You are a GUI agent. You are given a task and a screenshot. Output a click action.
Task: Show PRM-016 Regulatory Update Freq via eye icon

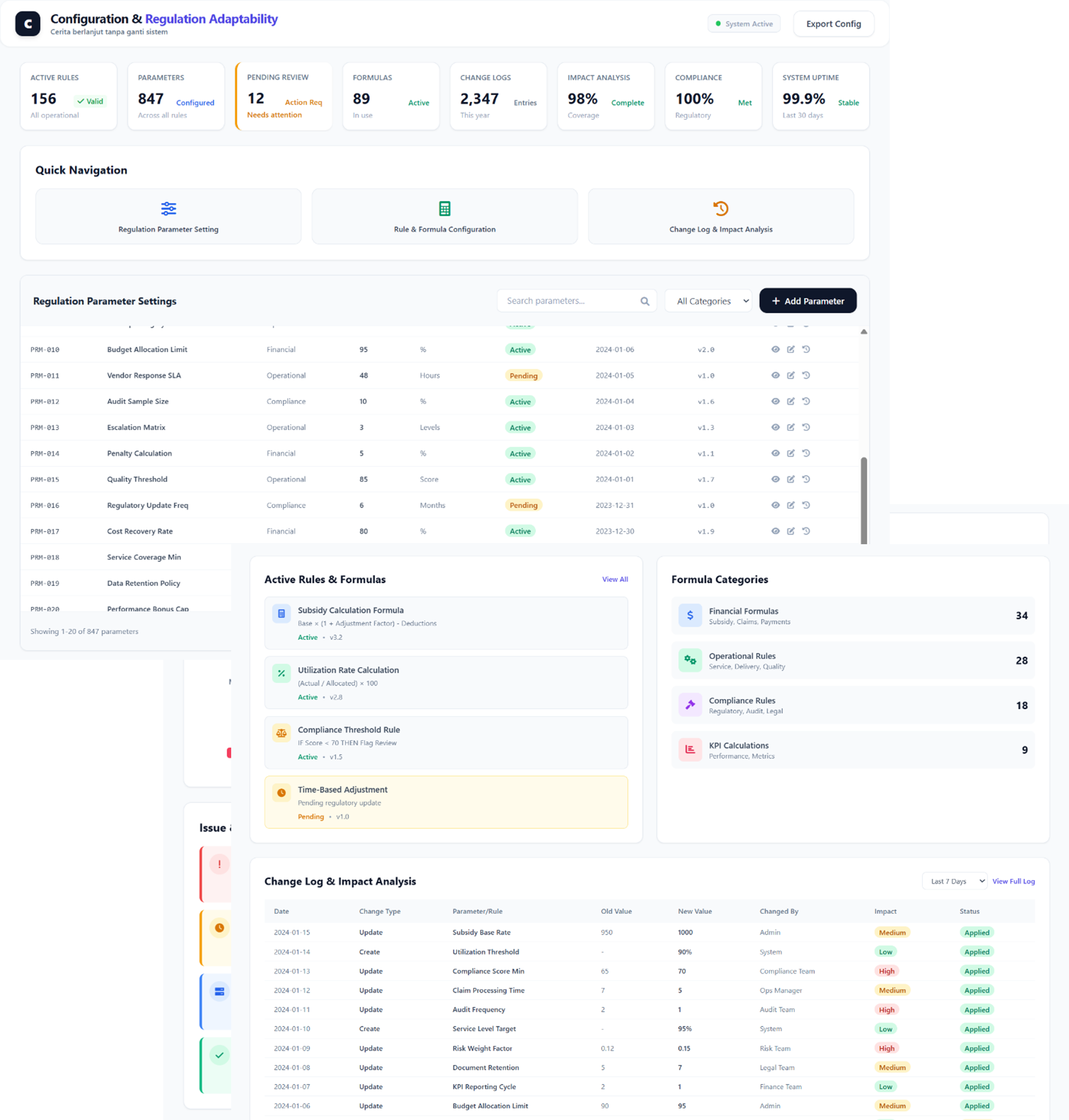[x=775, y=505]
